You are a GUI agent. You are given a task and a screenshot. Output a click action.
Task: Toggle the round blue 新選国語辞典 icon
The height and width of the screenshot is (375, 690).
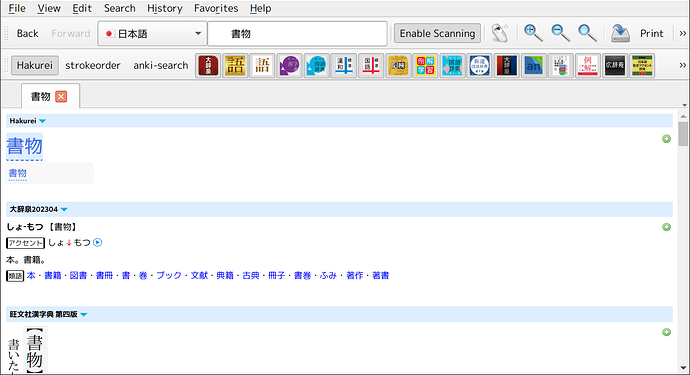coord(480,66)
